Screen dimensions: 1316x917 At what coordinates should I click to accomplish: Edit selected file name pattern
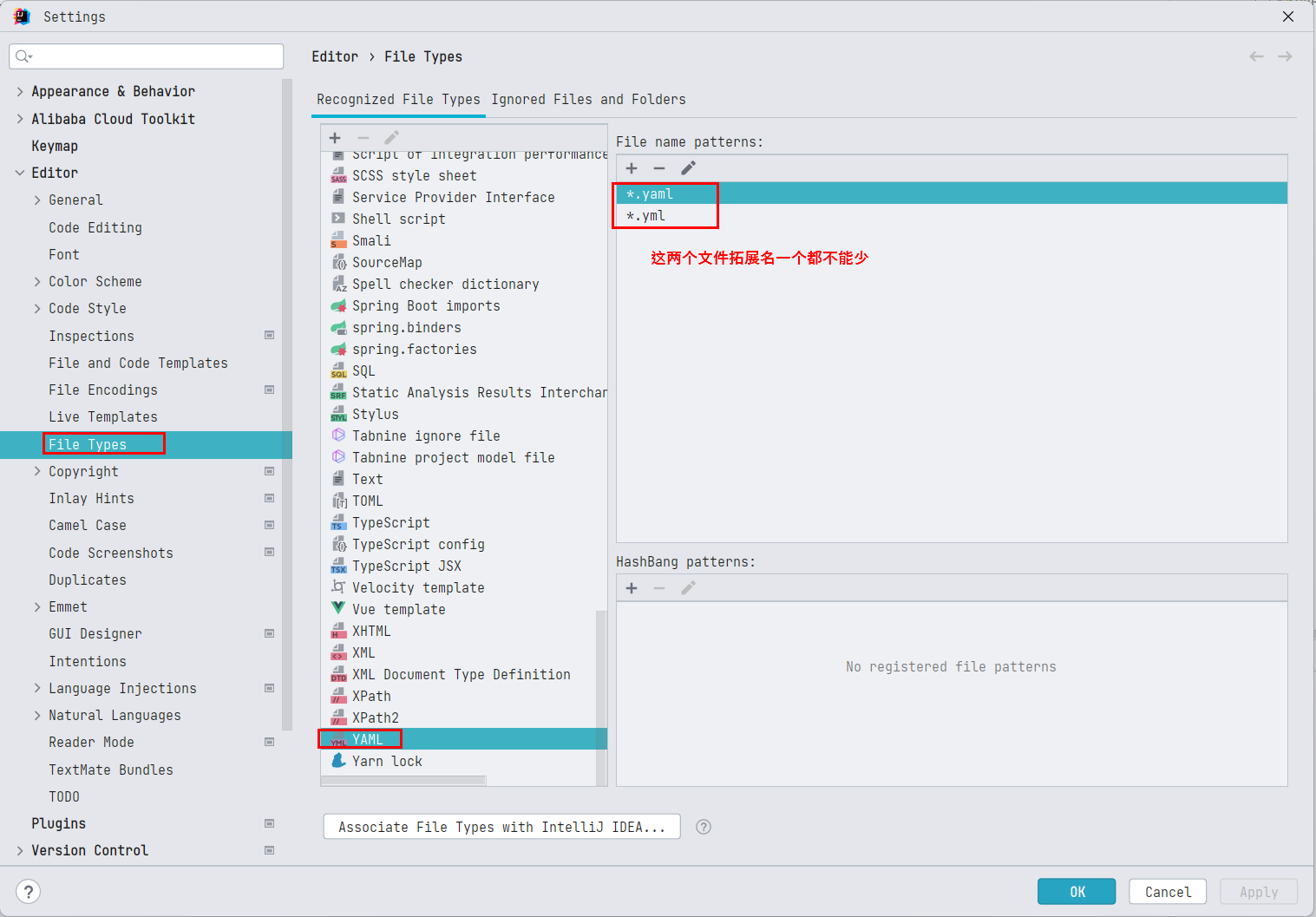[x=688, y=168]
